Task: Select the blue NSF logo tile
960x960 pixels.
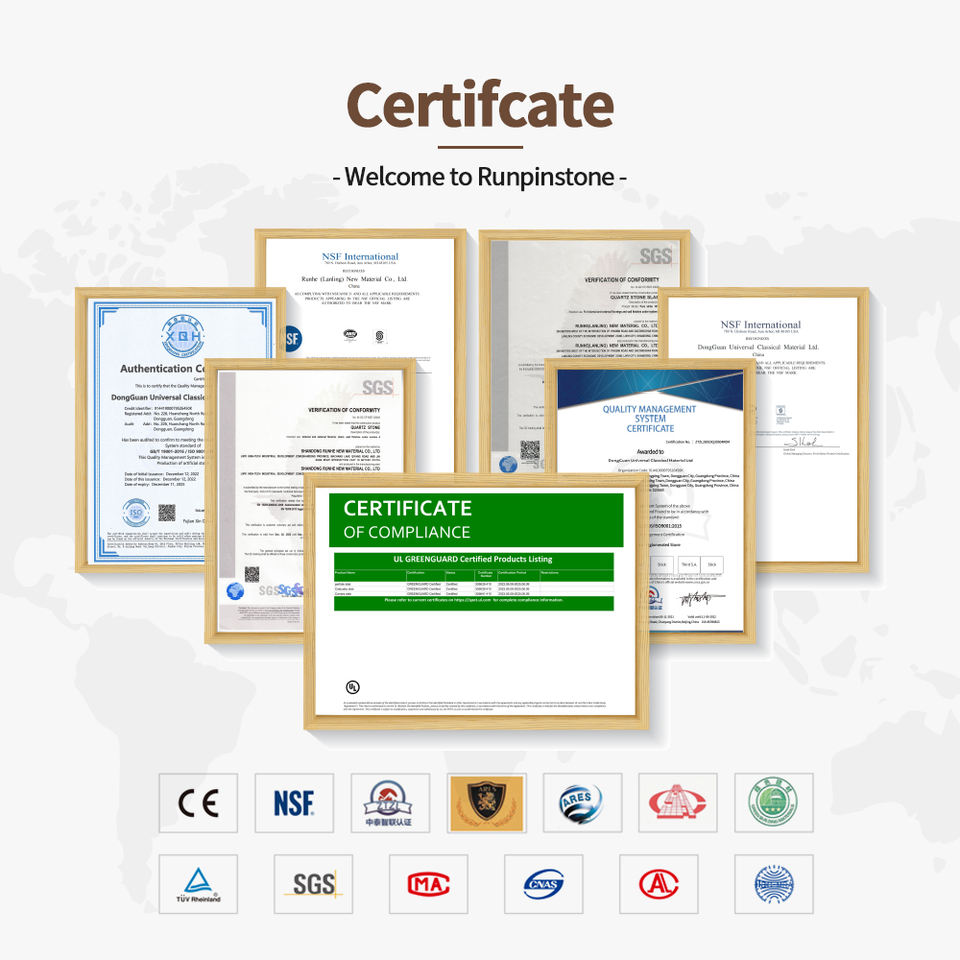Action: 294,803
